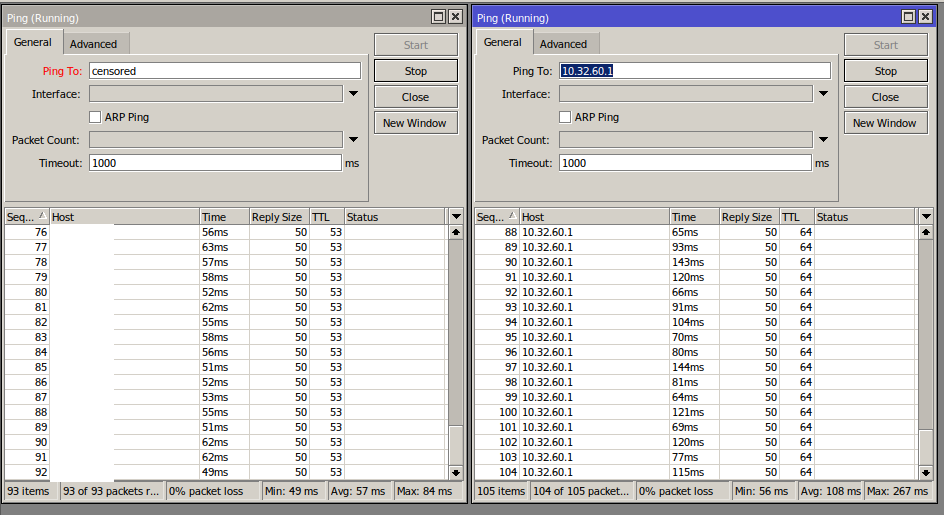Expand Packet Count arrow in right window
Viewport: 944px width, 515px height.
(824, 140)
